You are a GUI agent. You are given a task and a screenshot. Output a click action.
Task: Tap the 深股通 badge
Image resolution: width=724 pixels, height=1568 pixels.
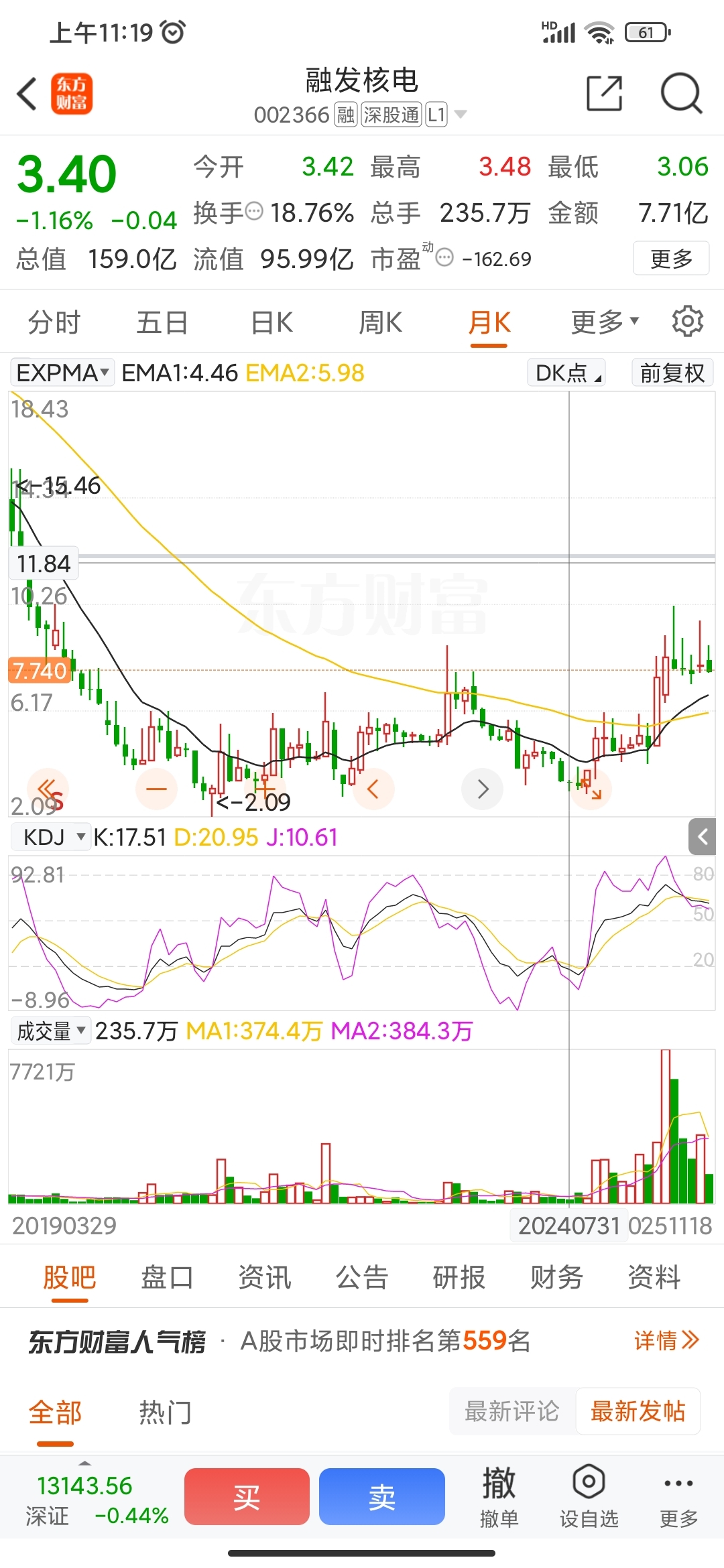(x=391, y=115)
